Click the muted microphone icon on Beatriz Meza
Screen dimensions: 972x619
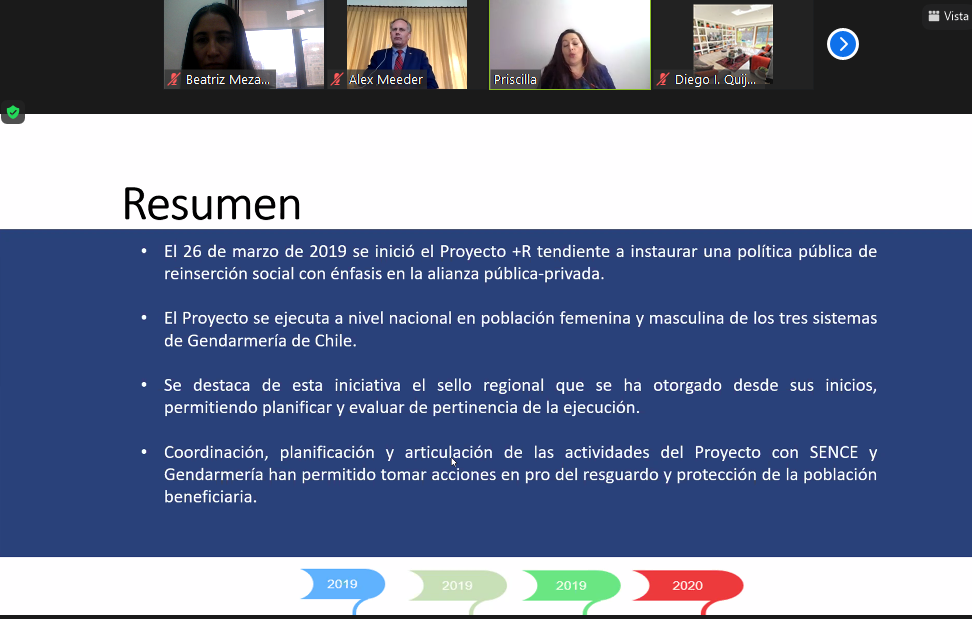coord(174,80)
